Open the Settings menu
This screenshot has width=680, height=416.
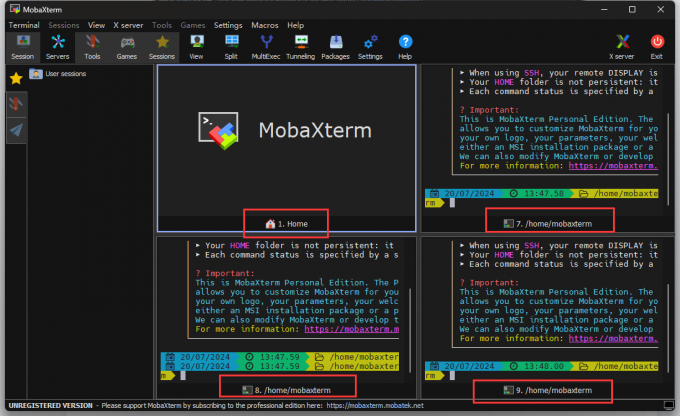(228, 25)
